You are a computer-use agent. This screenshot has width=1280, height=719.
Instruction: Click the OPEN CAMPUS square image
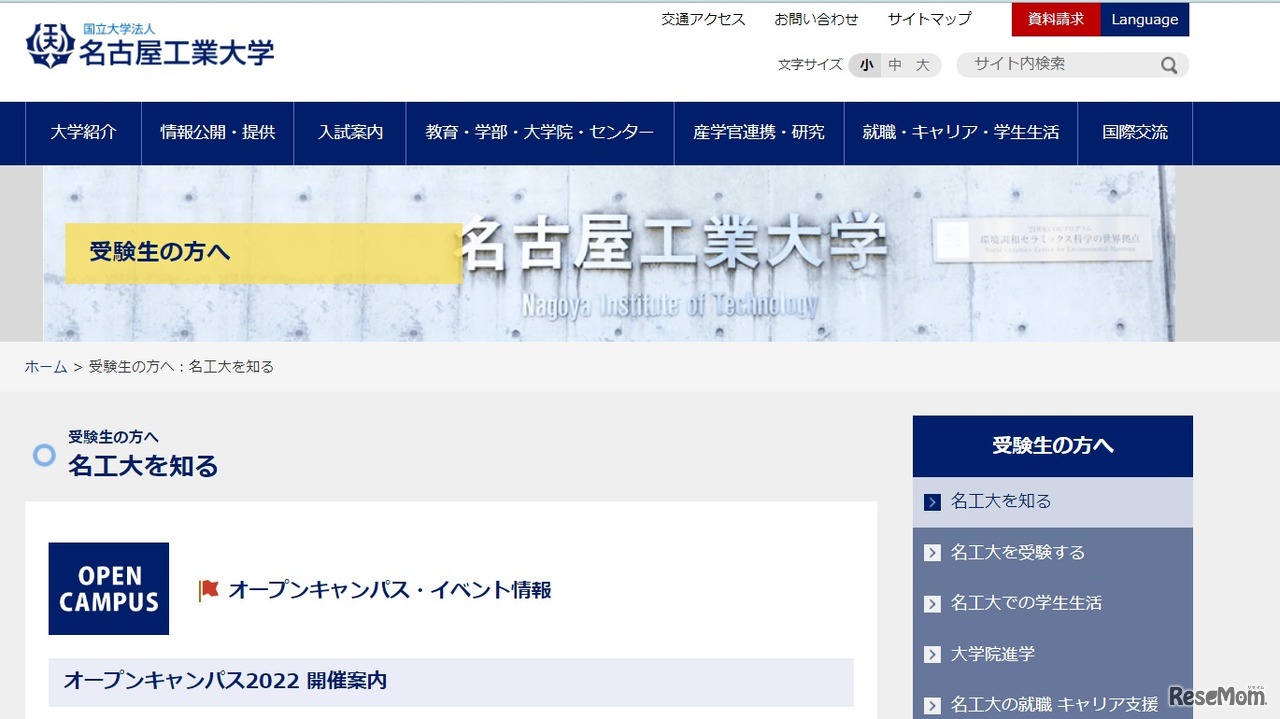(109, 589)
